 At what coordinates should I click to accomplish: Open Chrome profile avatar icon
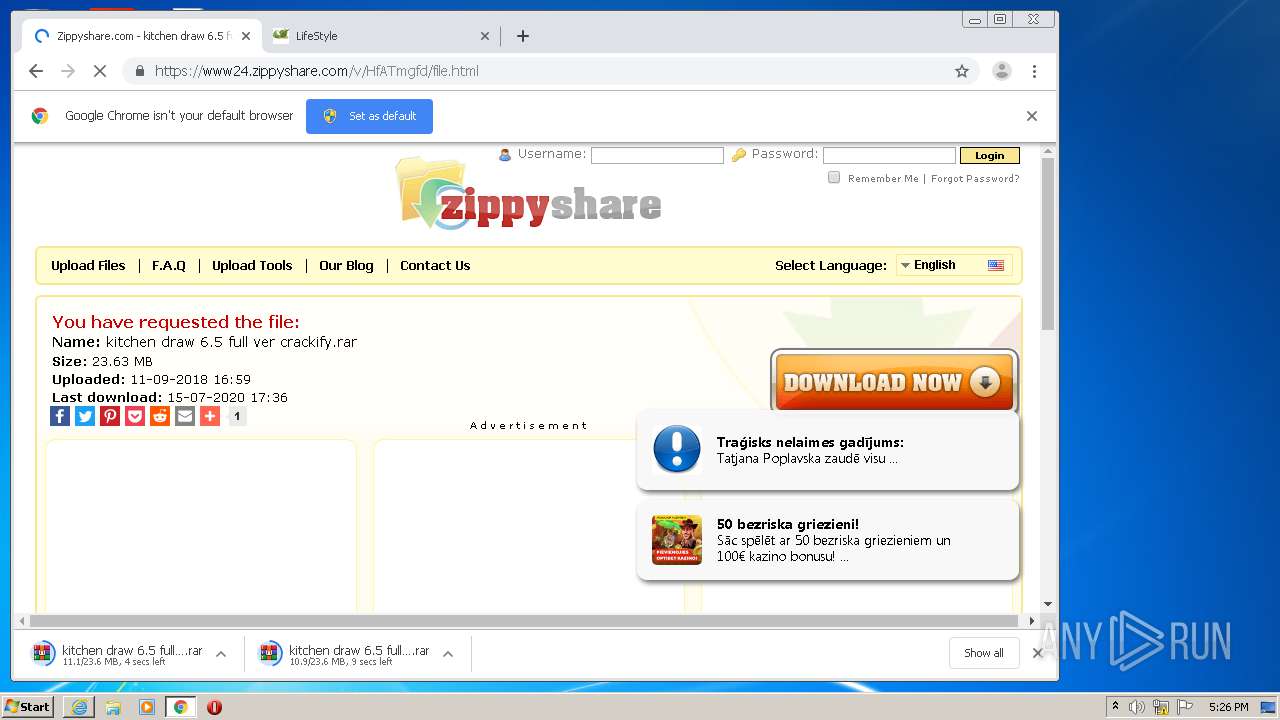(1001, 71)
